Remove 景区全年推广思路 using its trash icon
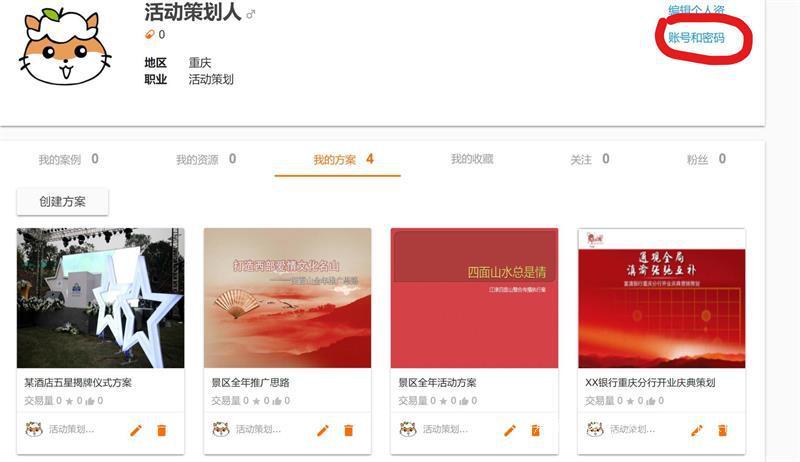This screenshot has height=462, width=800. pyautogui.click(x=348, y=430)
